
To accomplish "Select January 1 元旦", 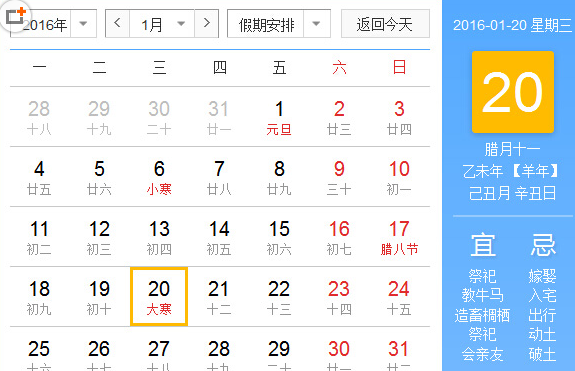I will tap(279, 117).
